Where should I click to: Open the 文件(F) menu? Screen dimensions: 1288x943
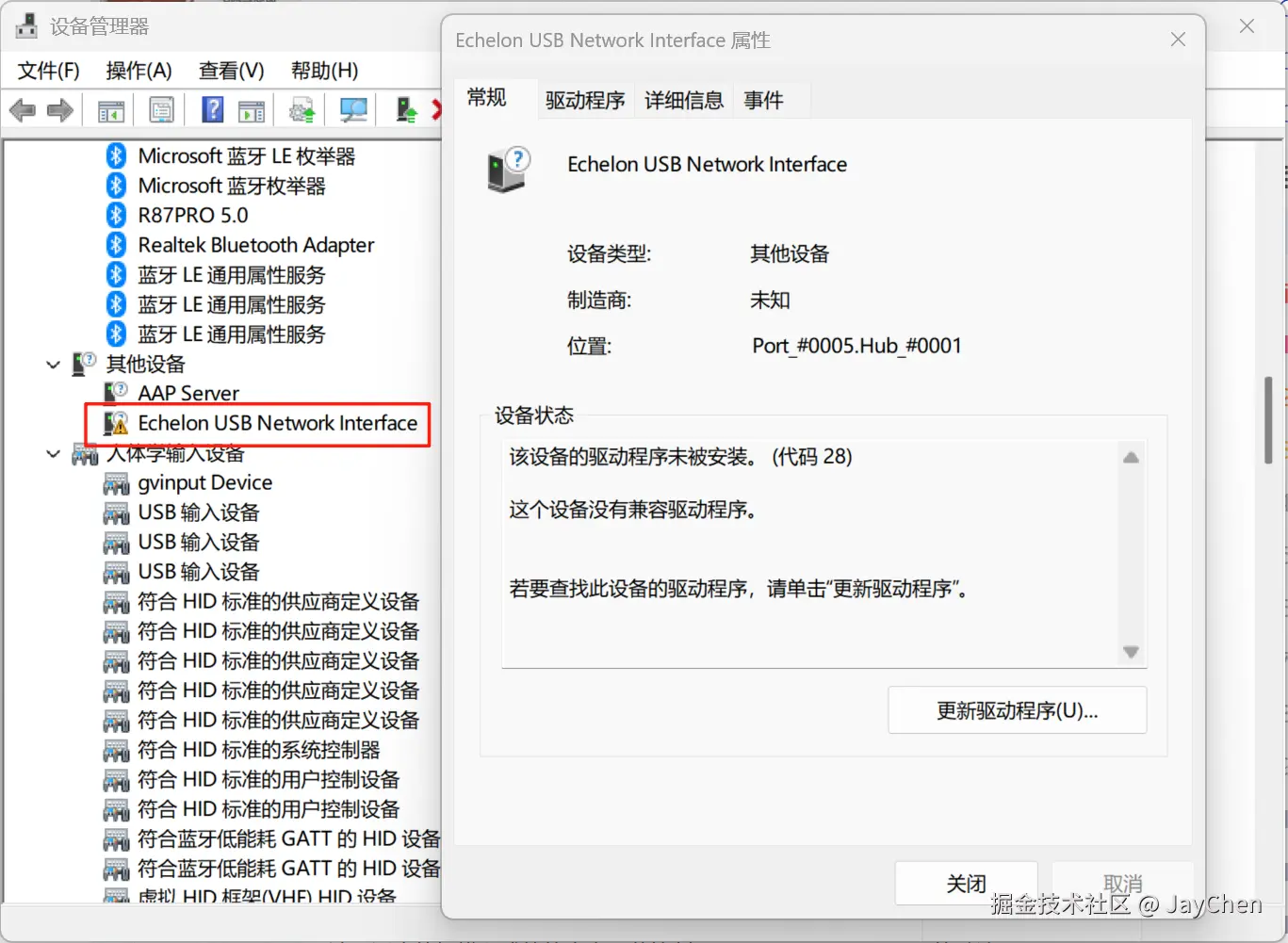click(49, 71)
